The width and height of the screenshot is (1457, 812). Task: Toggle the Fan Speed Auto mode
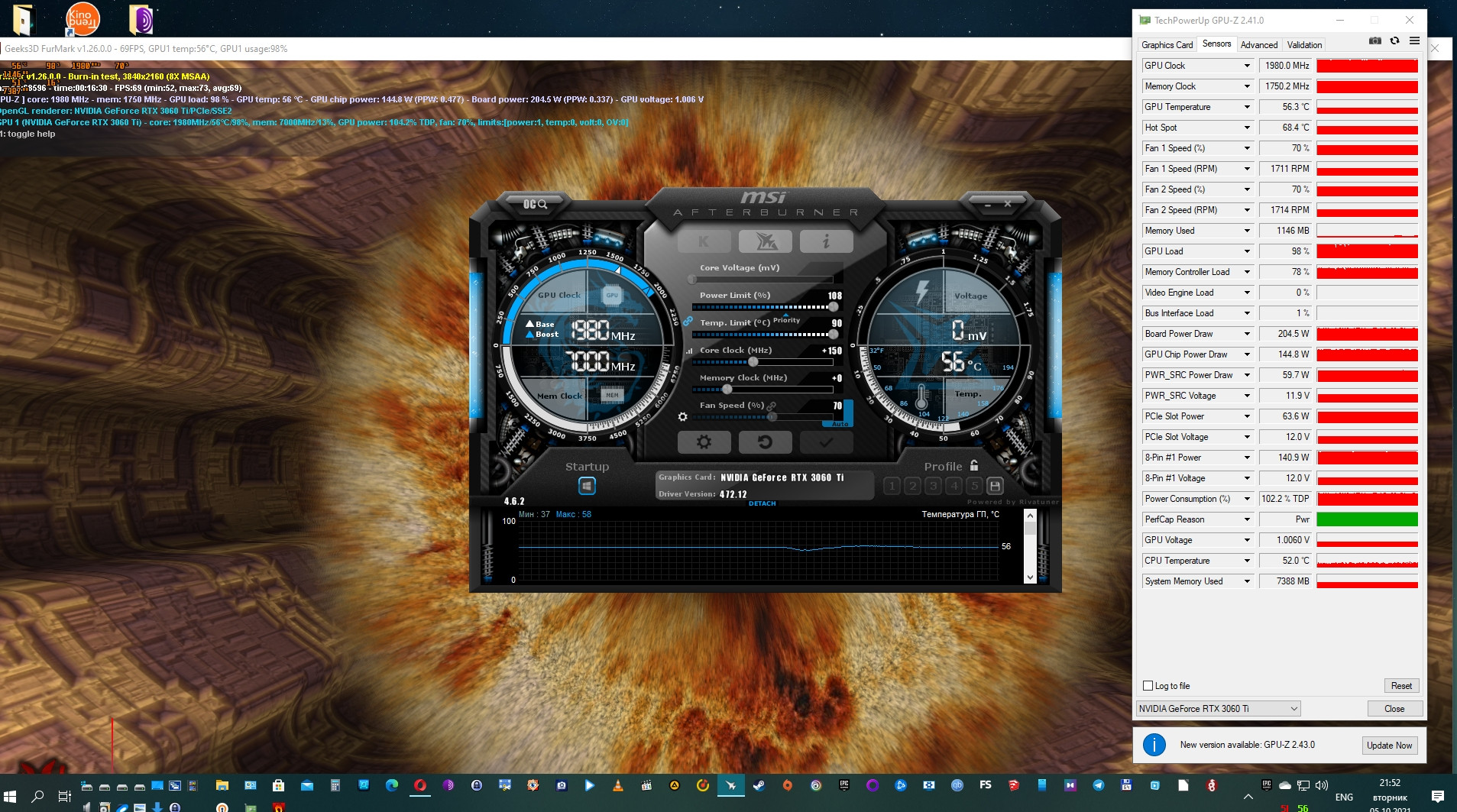point(840,423)
